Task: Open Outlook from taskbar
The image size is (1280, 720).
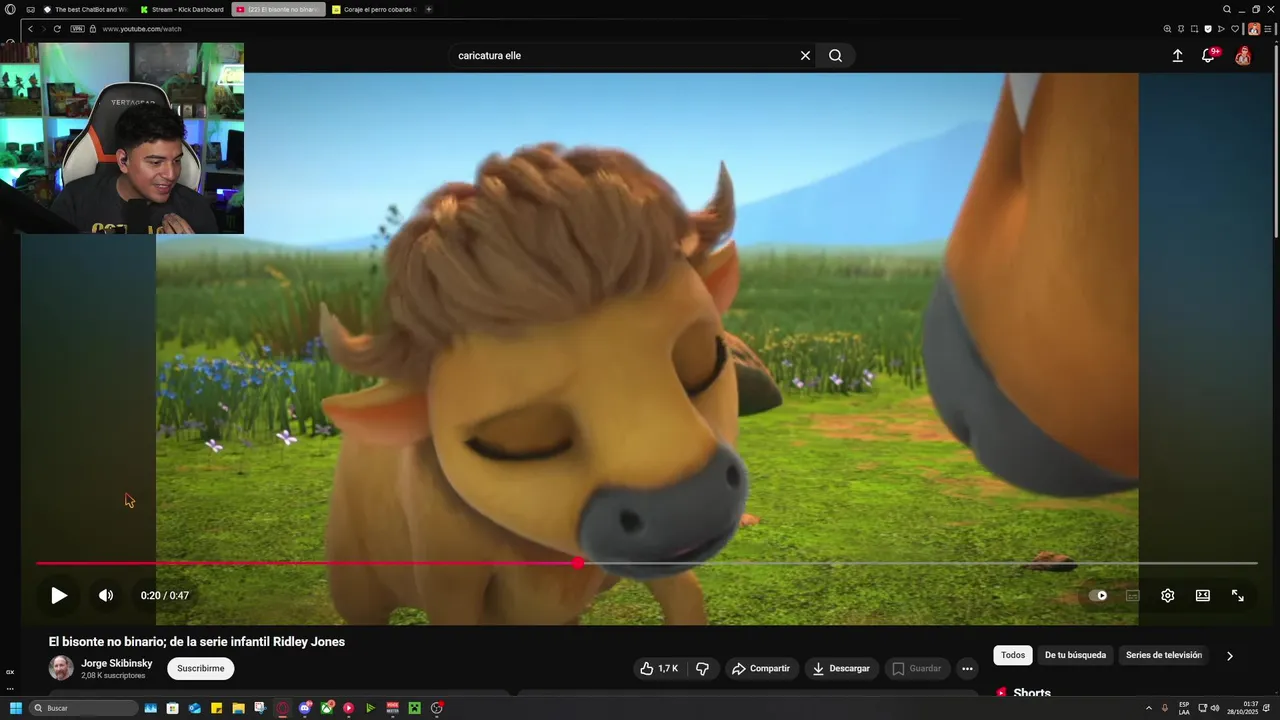Action: 194,708
